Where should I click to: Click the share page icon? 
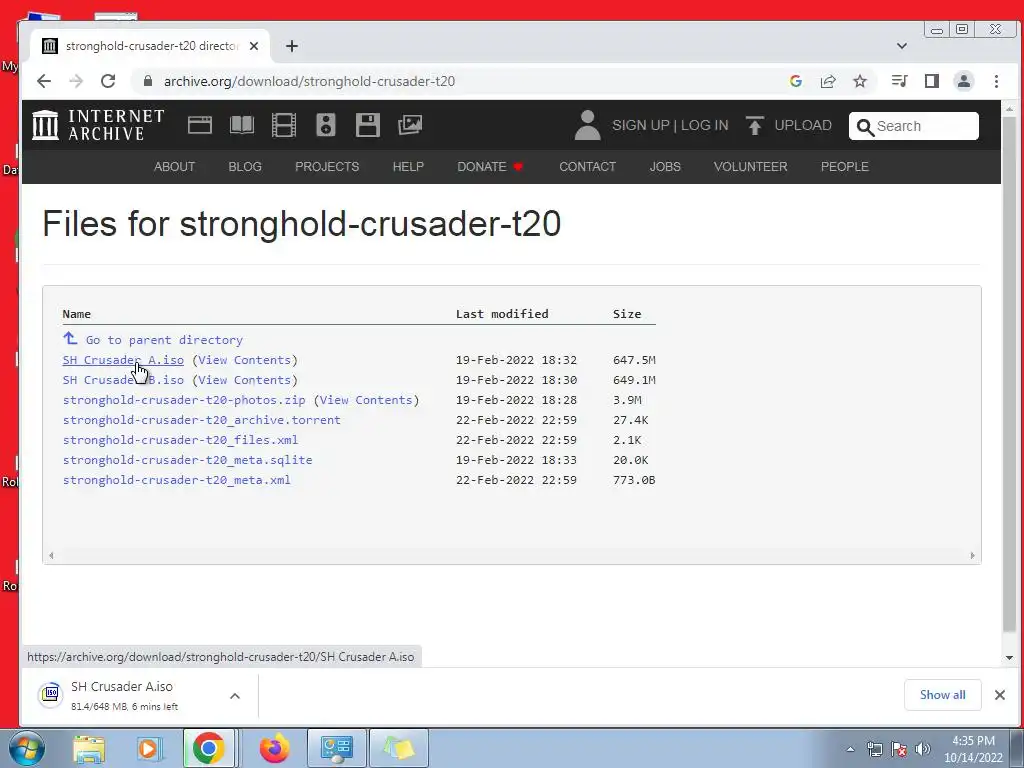(828, 81)
